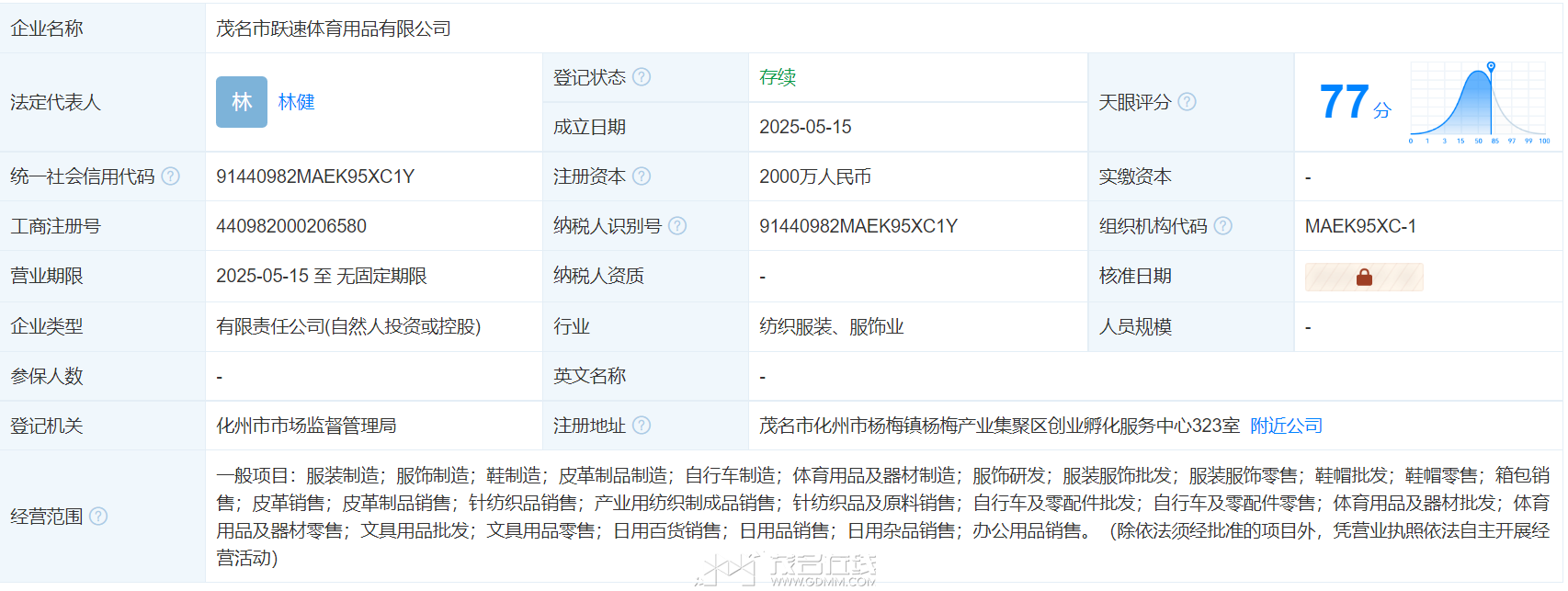This screenshot has height=591, width=1568.
Task: Click the lock icon in 核准日期 field
Action: (x=1364, y=277)
